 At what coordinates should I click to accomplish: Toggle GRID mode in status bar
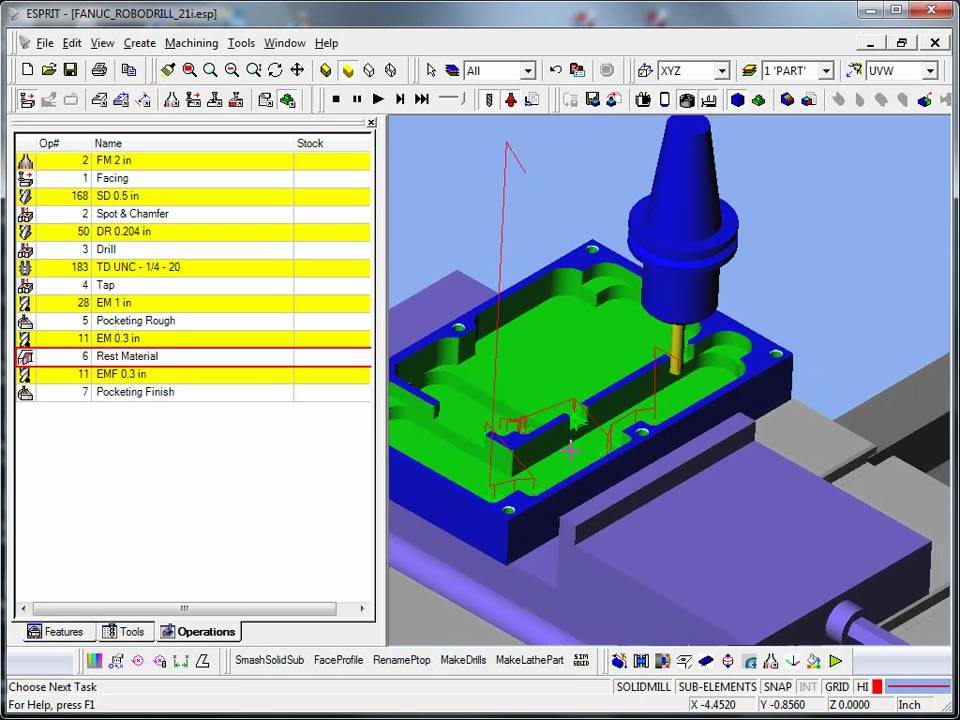pyautogui.click(x=837, y=687)
